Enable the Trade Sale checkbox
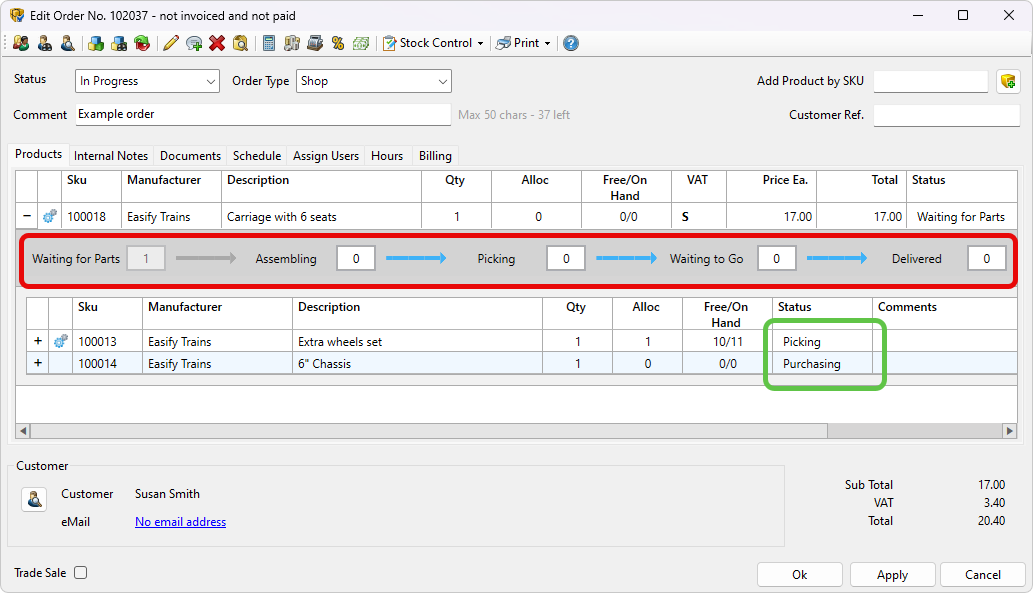1033x593 pixels. pyautogui.click(x=81, y=573)
